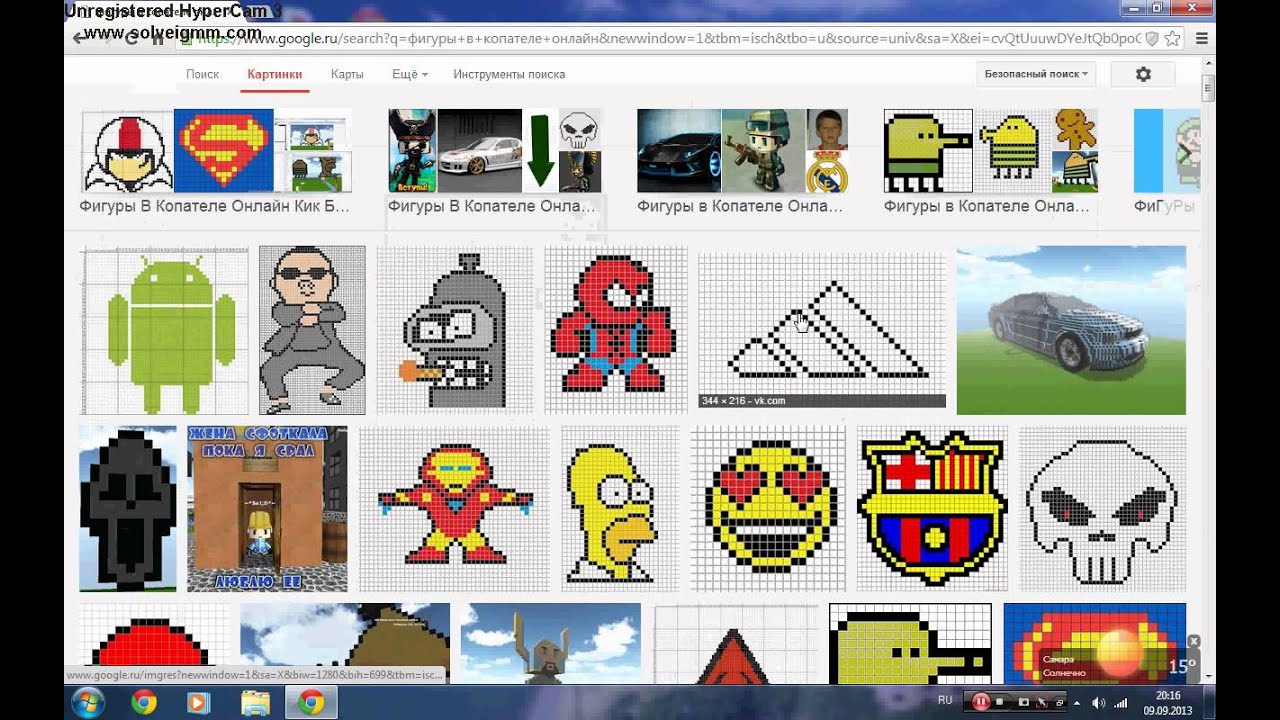Open the Gangnam Style dancer pixel image

click(312, 330)
